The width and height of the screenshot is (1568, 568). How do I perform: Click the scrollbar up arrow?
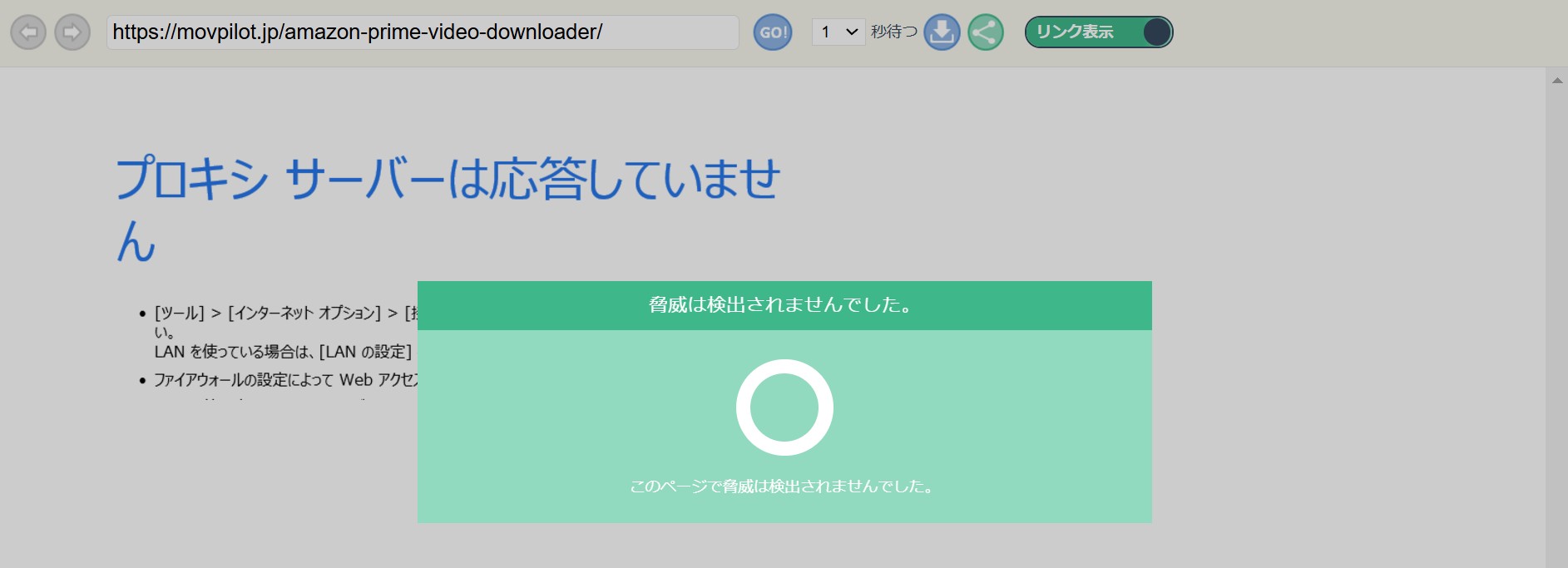[x=1557, y=81]
